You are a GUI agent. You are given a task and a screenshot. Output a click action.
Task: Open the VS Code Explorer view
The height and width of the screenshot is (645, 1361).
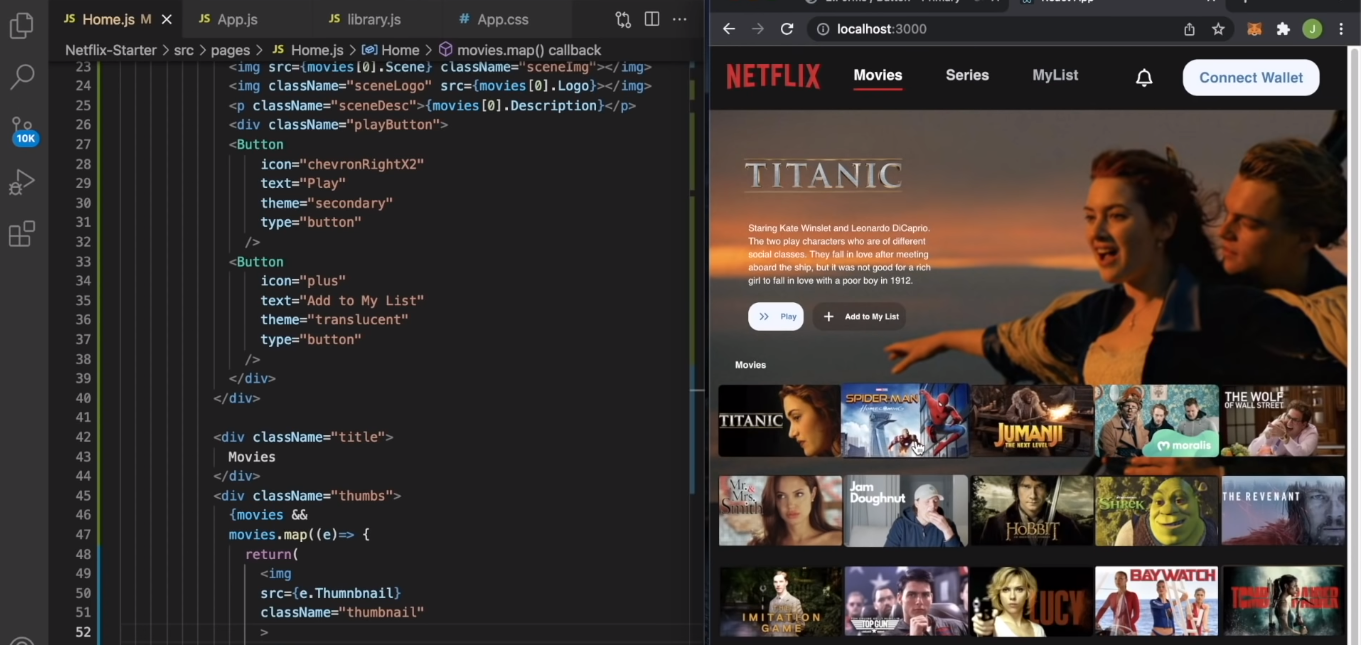[21, 25]
